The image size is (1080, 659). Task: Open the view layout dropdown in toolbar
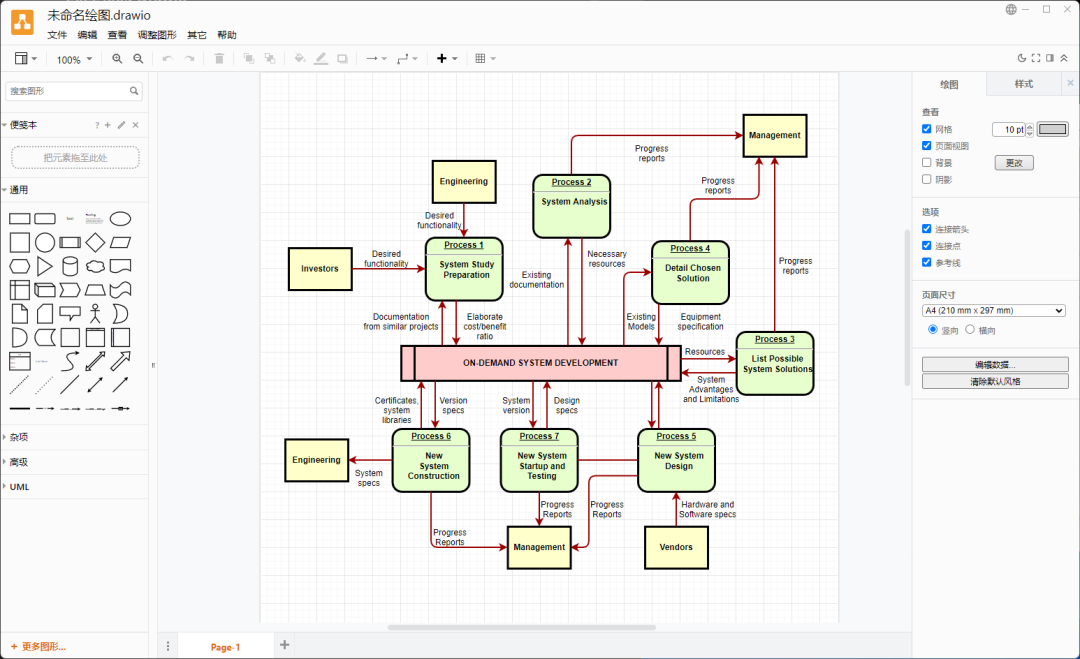pyautogui.click(x=26, y=59)
